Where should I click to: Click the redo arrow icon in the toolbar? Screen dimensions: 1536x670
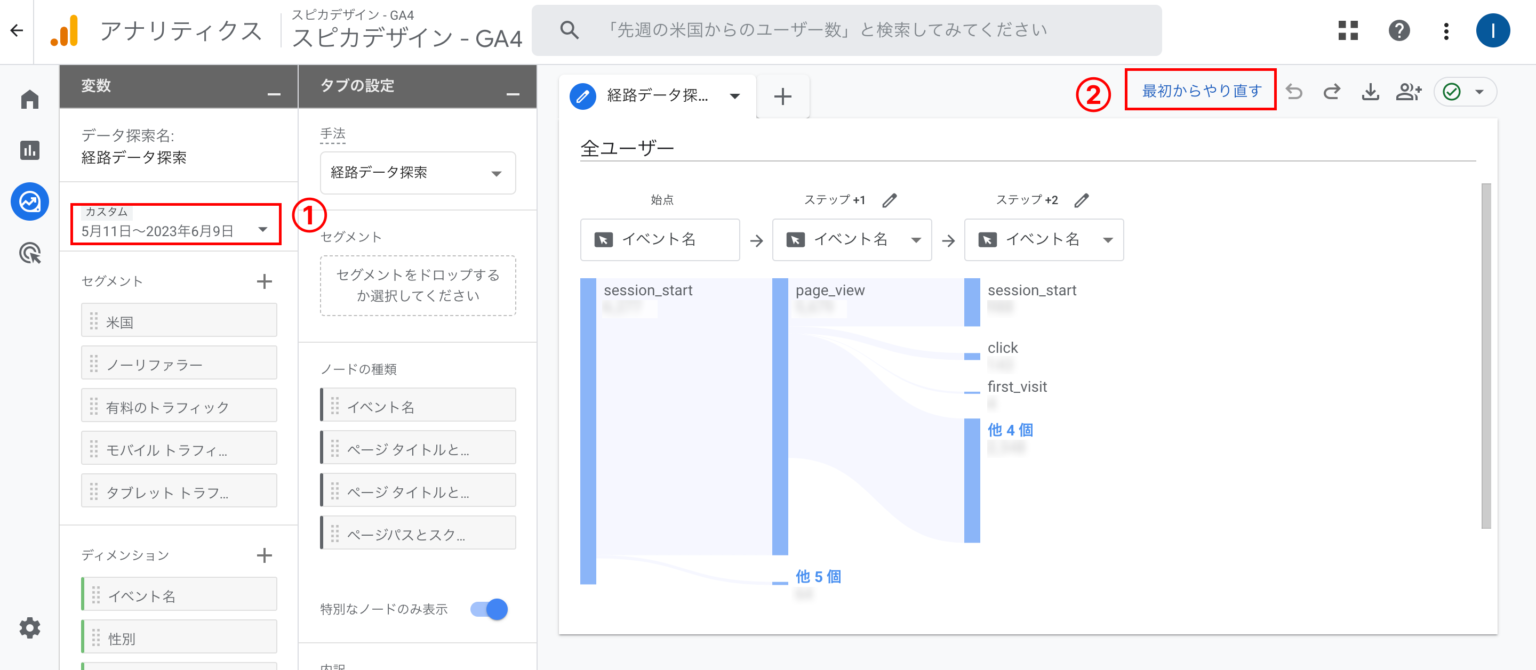coord(1332,91)
